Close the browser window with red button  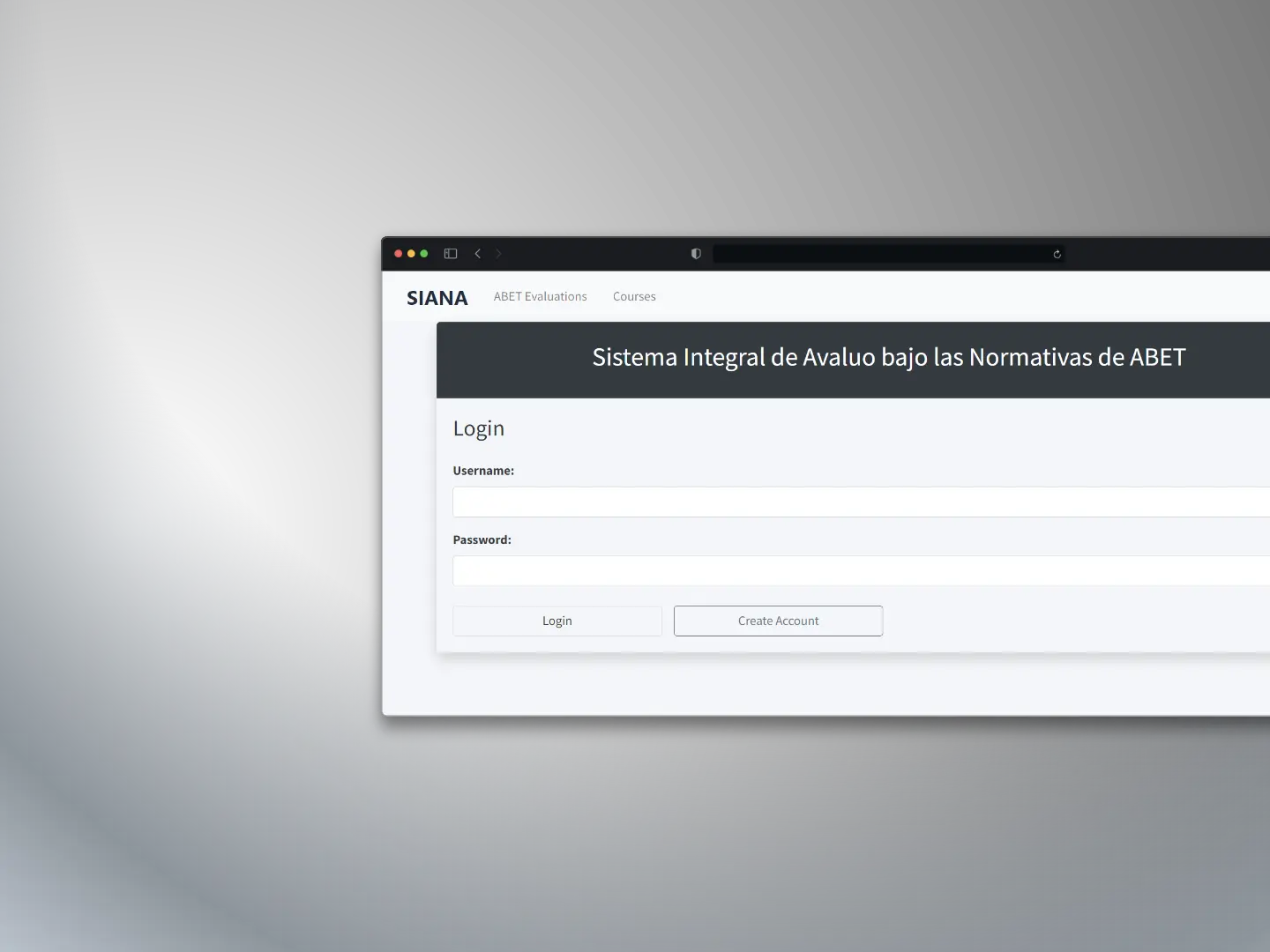tap(399, 254)
